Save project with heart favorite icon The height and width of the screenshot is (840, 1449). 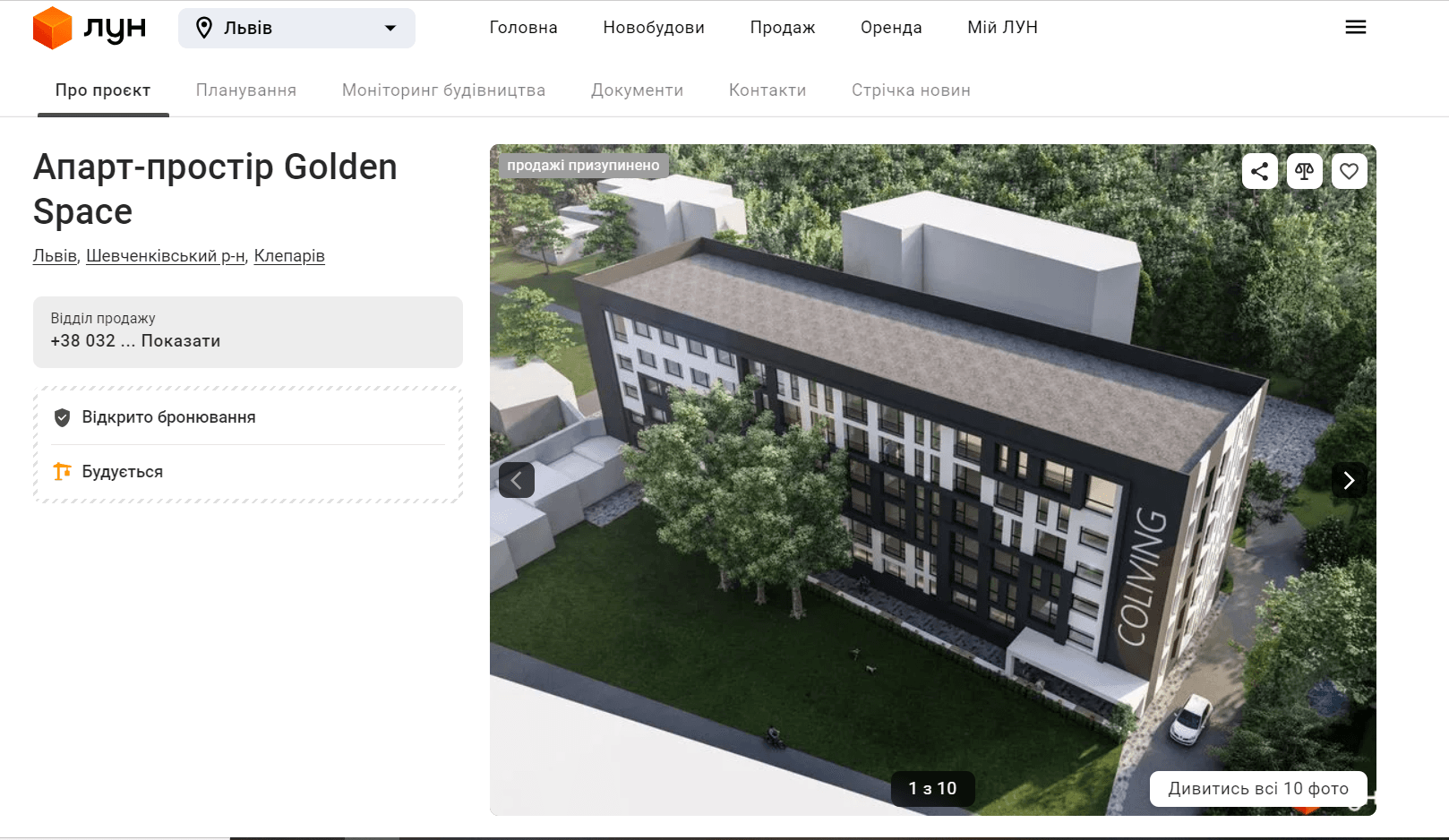point(1349,171)
